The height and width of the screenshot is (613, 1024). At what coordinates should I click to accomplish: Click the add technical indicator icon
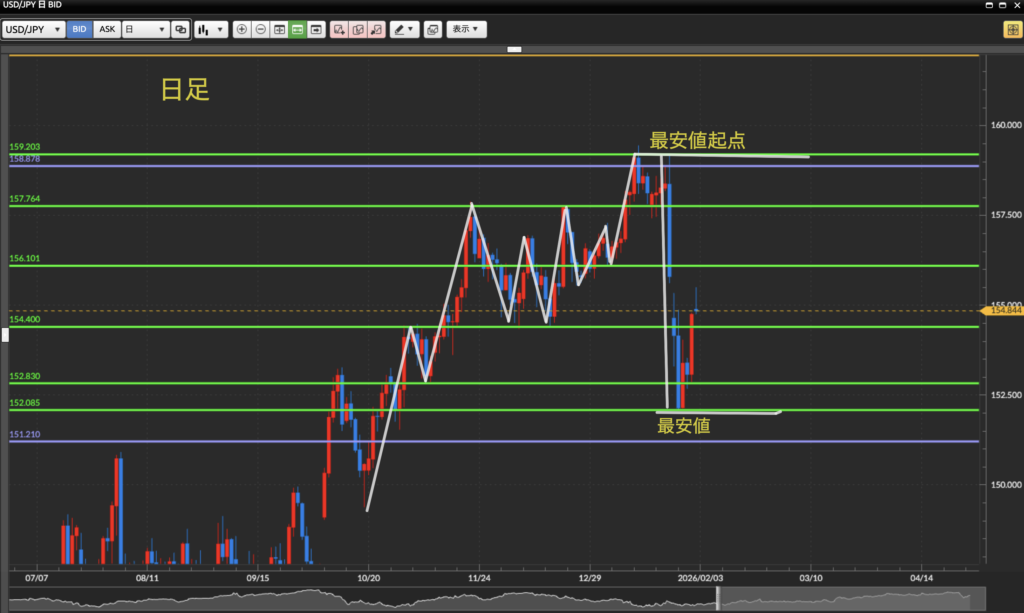[x=340, y=30]
